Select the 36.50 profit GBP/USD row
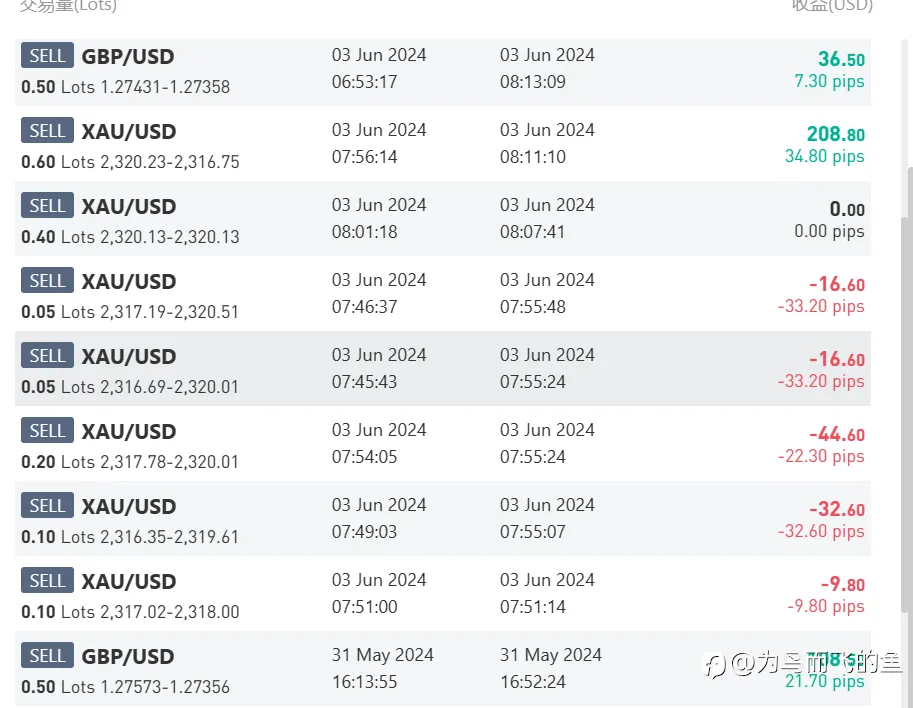Image resolution: width=913 pixels, height=708 pixels. 443,72
